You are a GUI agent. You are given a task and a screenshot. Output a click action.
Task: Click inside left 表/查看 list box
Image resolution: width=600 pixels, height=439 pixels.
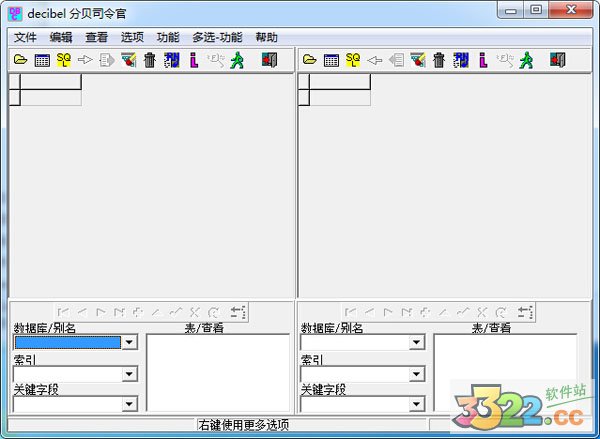pyautogui.click(x=218, y=373)
